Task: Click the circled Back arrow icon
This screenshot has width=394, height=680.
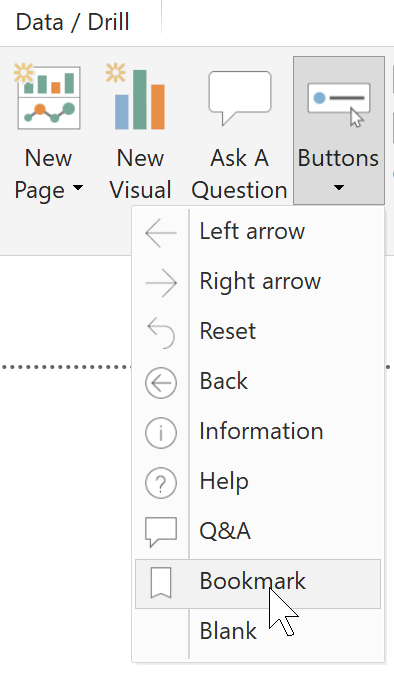Action: pyautogui.click(x=161, y=383)
